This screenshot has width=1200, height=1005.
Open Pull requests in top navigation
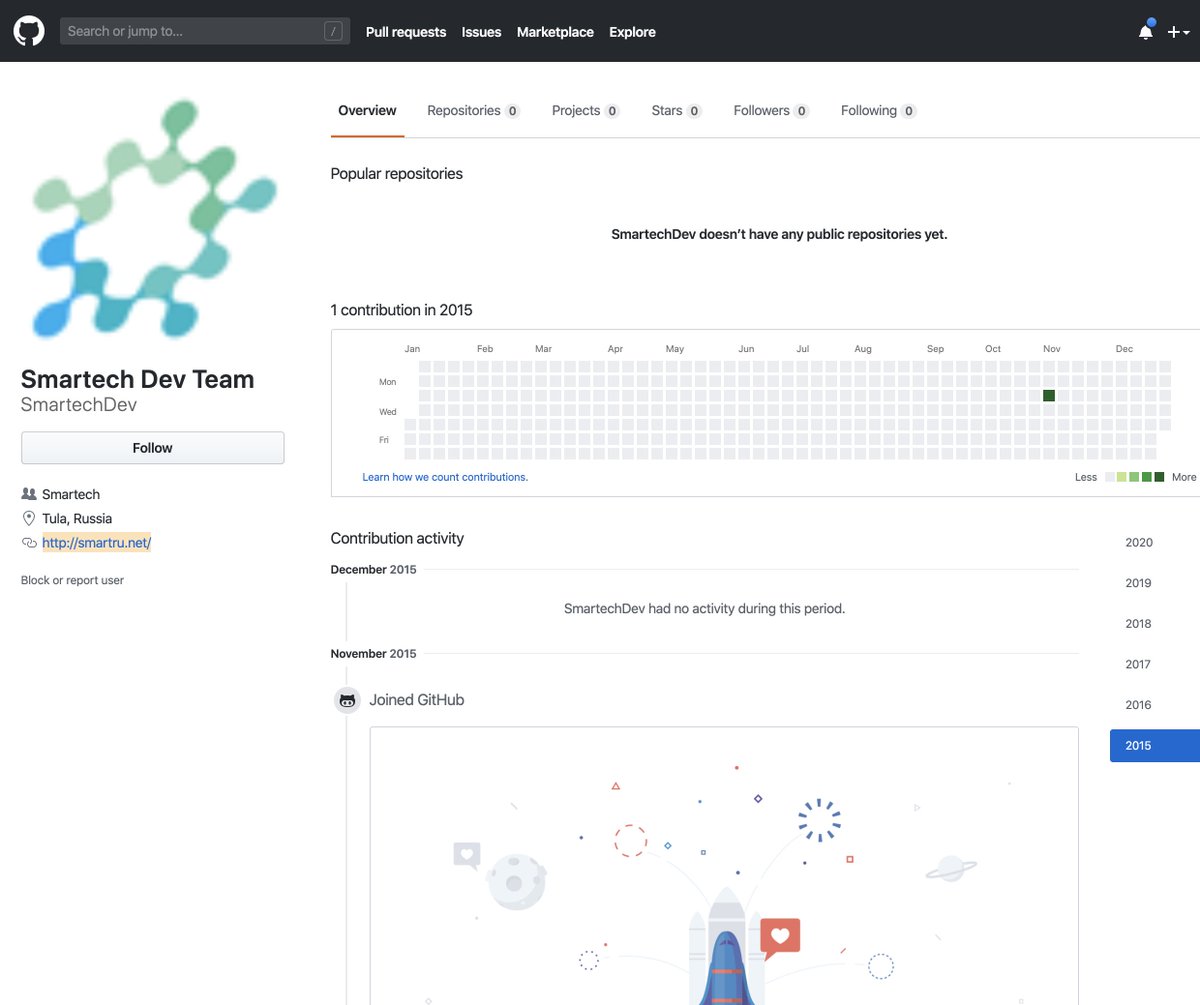(406, 32)
